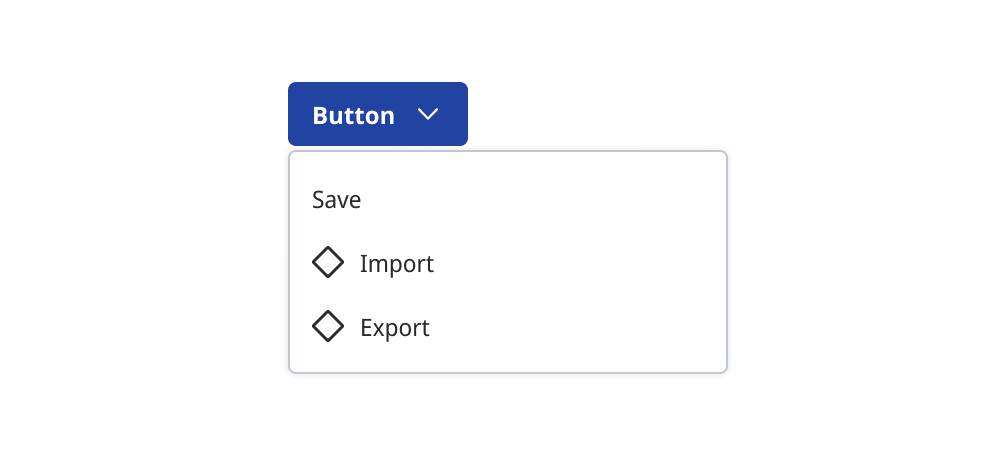984x464 pixels.
Task: Close the open menu with the down arrow
Action: point(428,115)
